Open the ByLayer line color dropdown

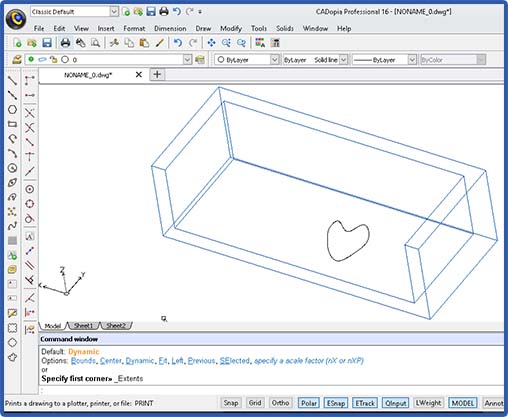274,60
